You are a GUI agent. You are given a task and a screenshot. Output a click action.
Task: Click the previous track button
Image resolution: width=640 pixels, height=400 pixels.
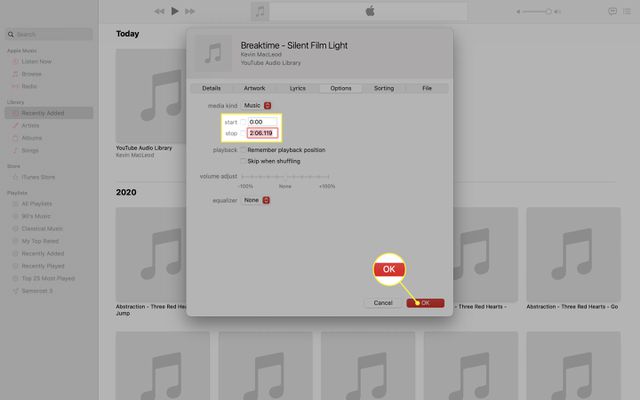coord(159,11)
